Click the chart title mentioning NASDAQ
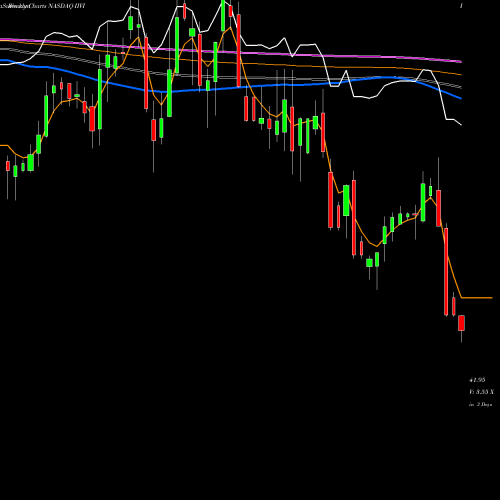This screenshot has height=500, width=500. click(x=43, y=6)
